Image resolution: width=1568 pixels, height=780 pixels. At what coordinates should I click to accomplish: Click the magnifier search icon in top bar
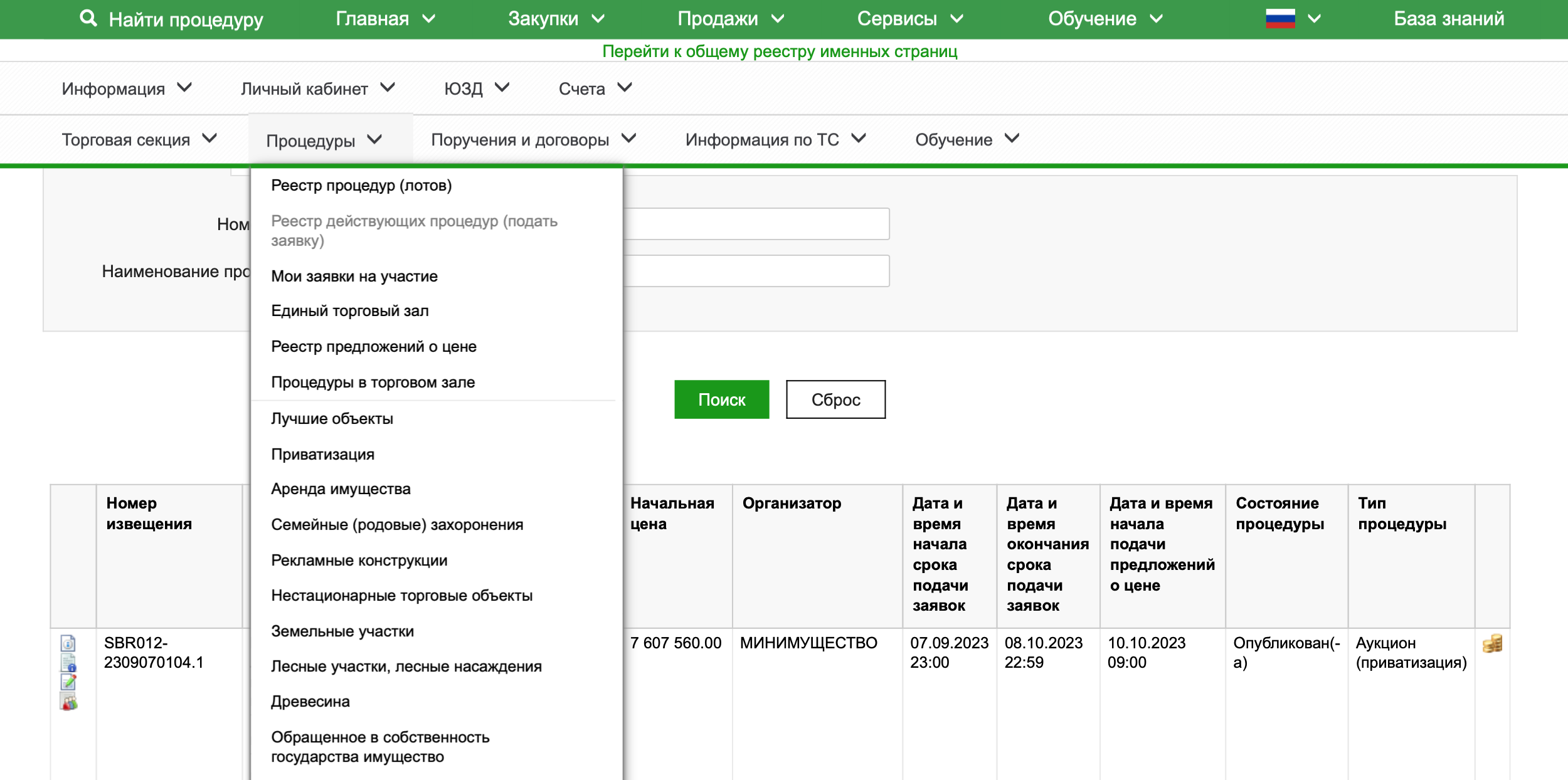[88, 19]
